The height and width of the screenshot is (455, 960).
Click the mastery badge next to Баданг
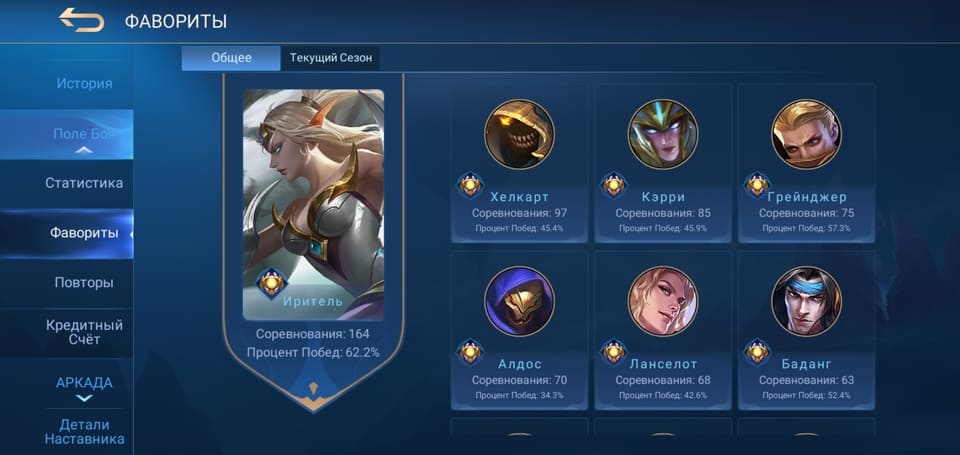[757, 352]
